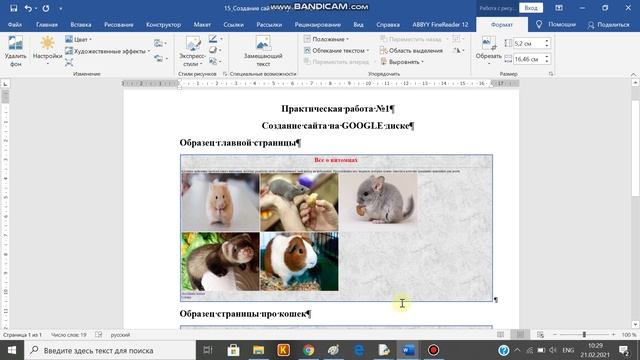Click the Task View icon on the taskbar
This screenshot has height=360, width=640.
(208, 350)
